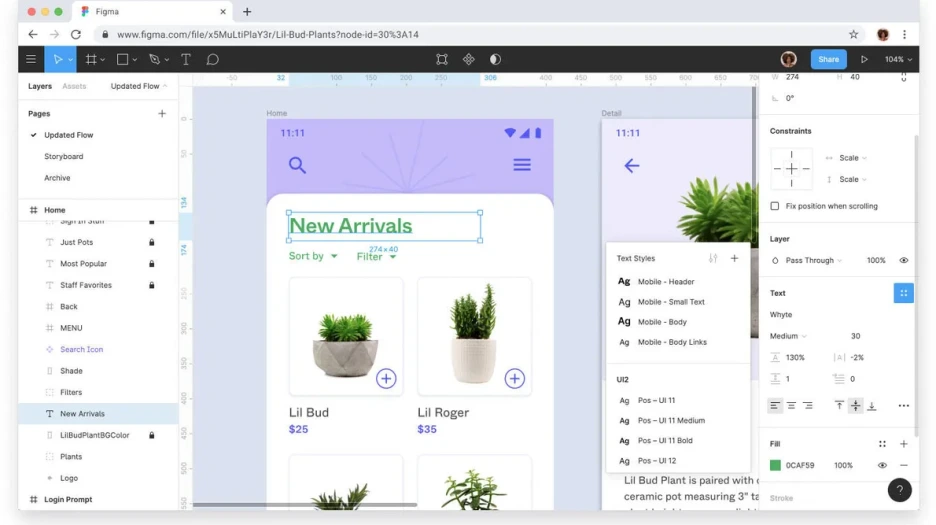Click the Edit object toolbar icon
Image resolution: width=936 pixels, height=525 pixels.
click(x=442, y=59)
